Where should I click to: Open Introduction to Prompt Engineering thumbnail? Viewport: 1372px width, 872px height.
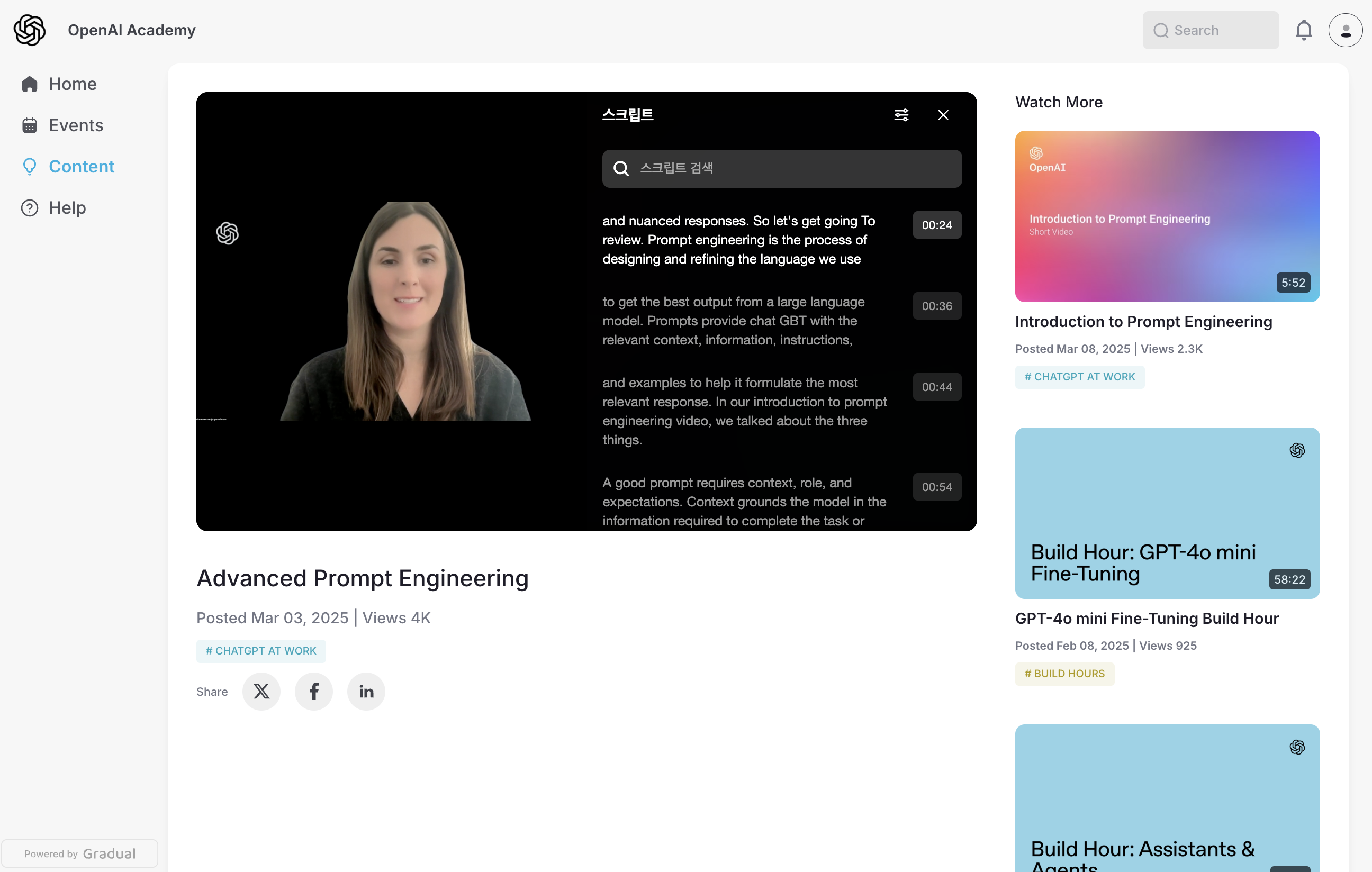tap(1166, 216)
